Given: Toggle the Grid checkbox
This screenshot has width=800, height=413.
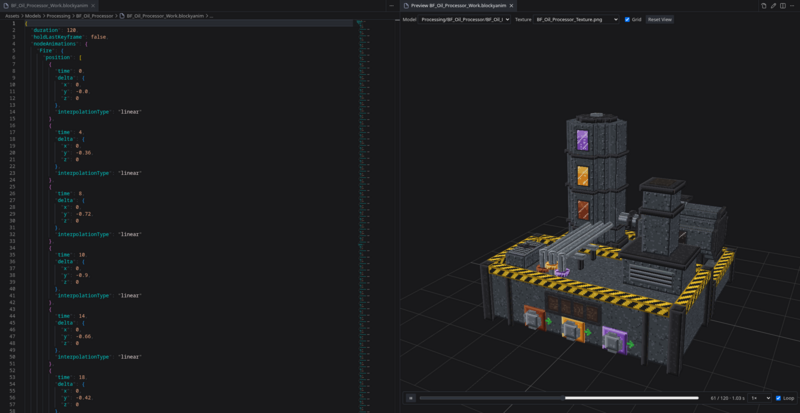Looking at the screenshot, I should [x=627, y=19].
